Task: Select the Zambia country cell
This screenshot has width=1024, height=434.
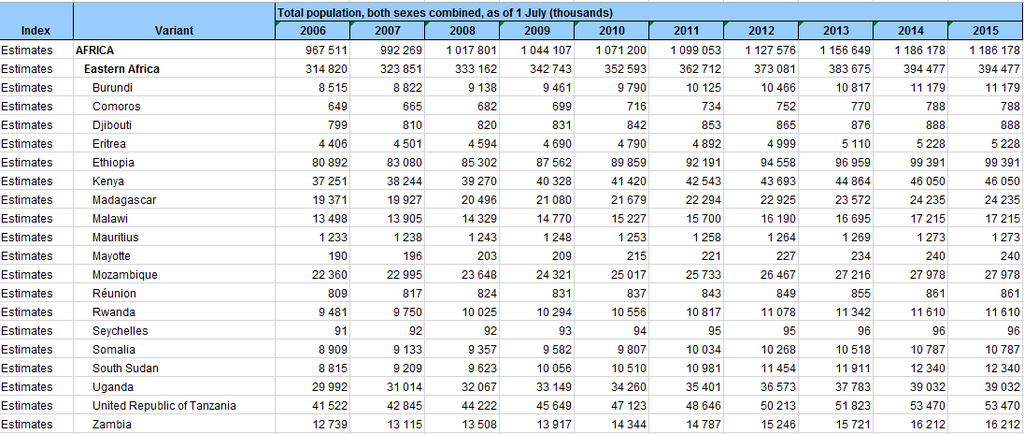Action: pyautogui.click(x=112, y=424)
